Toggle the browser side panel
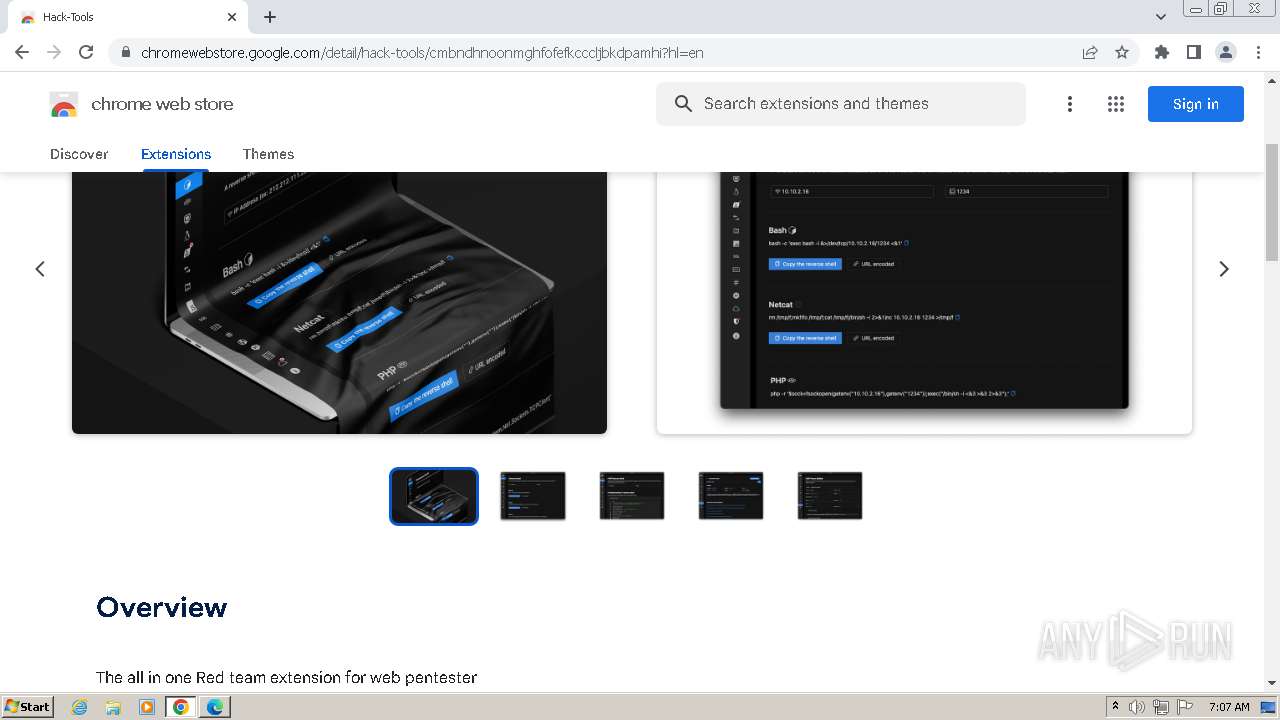This screenshot has width=1280, height=720. click(1193, 52)
